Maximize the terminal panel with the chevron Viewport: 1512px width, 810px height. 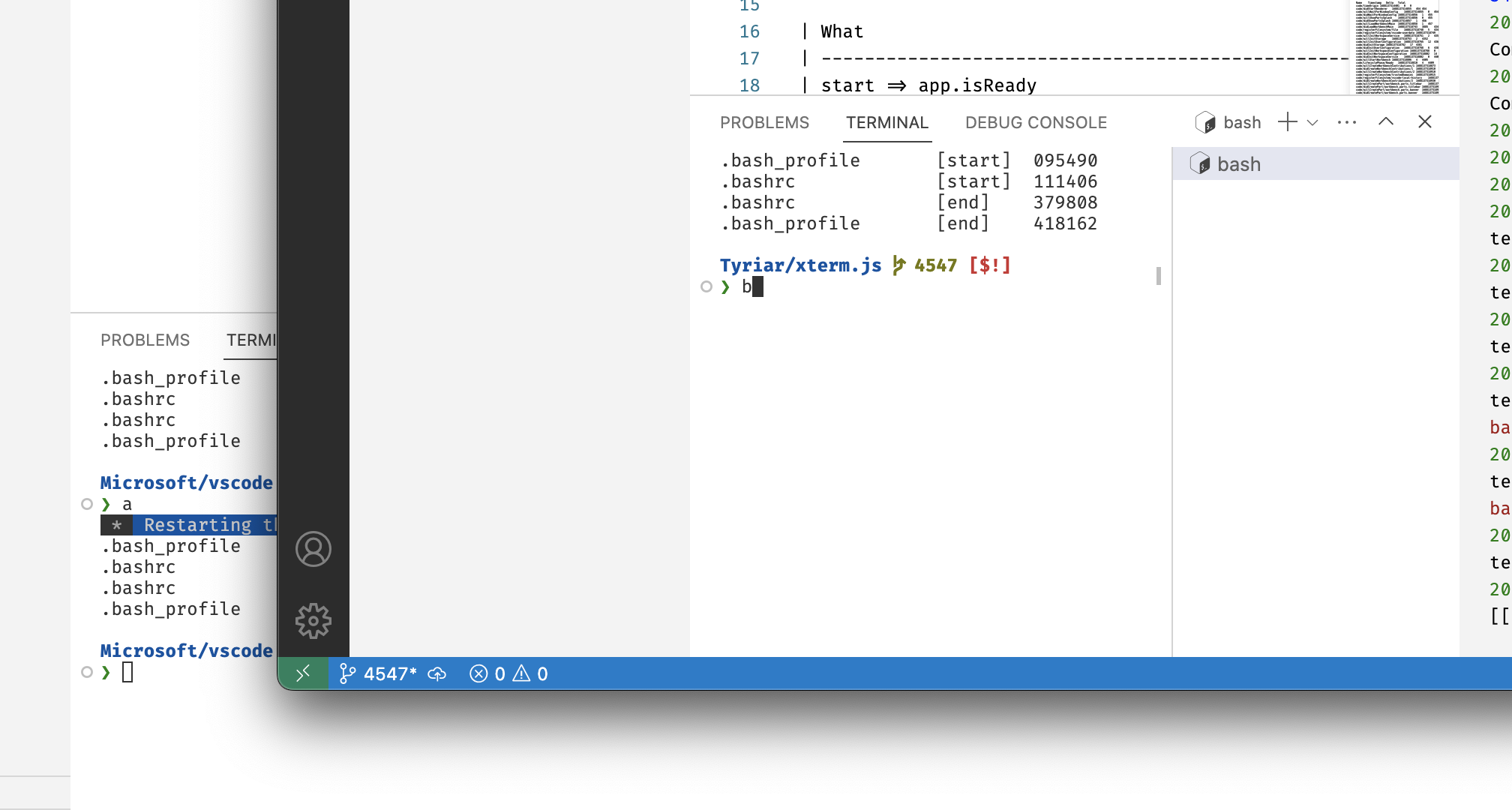1385,121
